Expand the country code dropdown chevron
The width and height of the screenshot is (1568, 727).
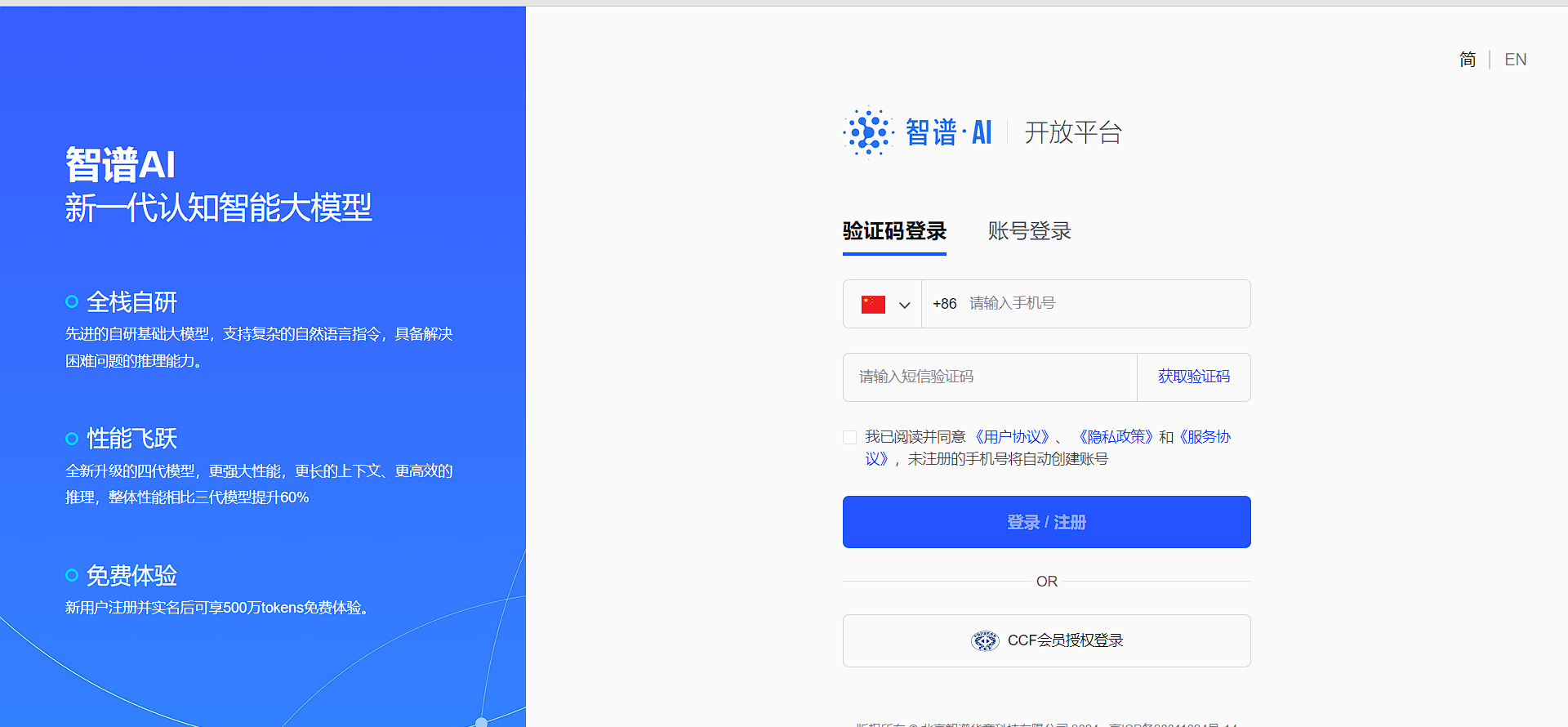click(x=904, y=305)
